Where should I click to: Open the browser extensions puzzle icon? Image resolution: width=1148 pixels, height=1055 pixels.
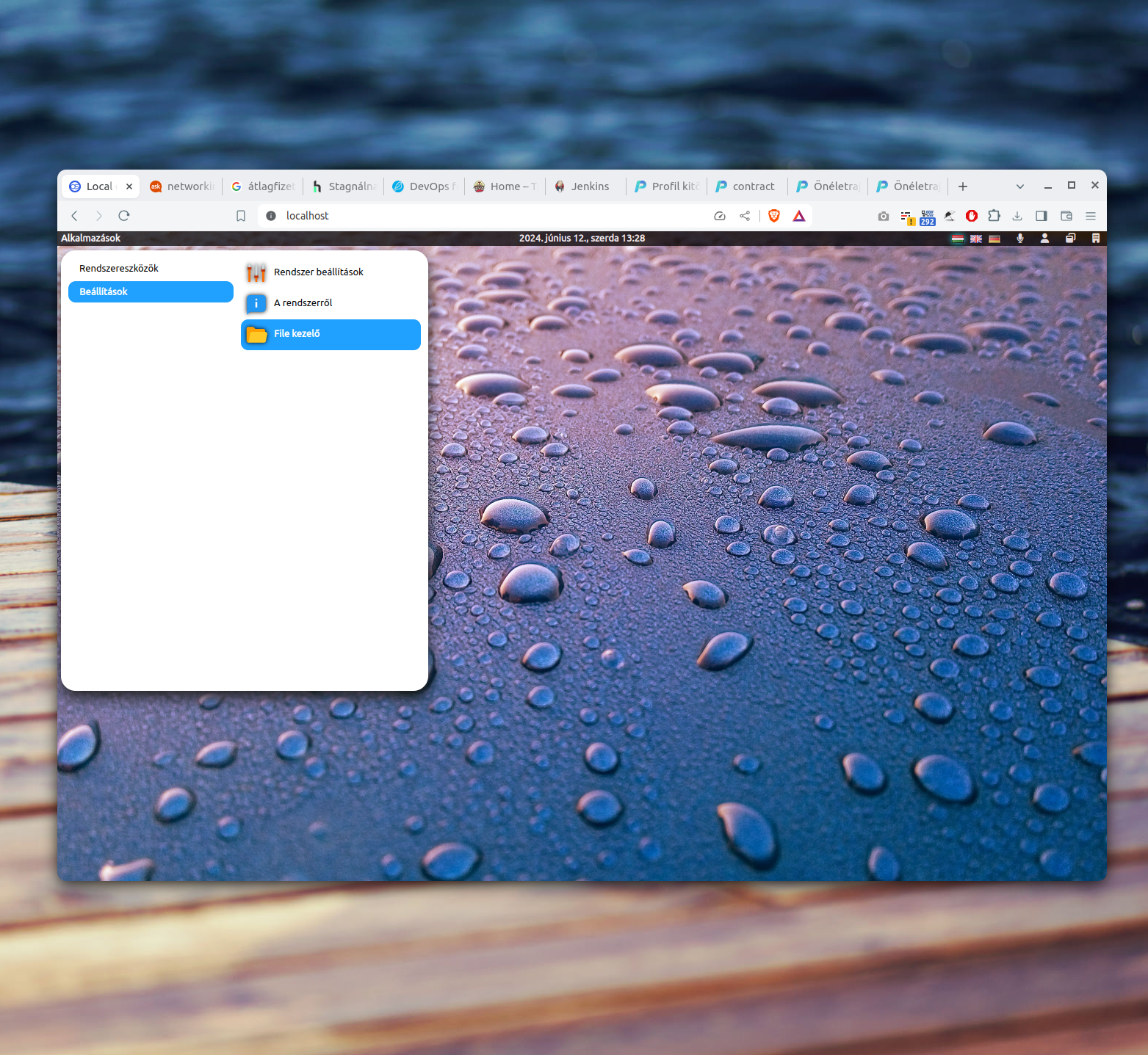tap(994, 216)
